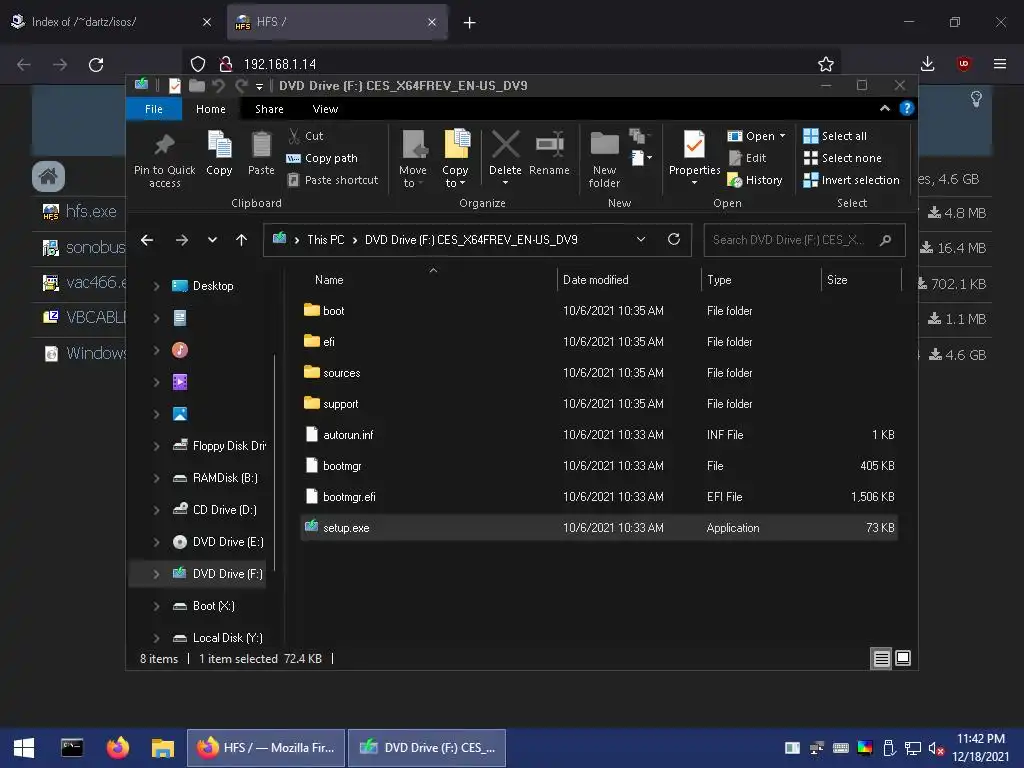This screenshot has width=1024, height=768.
Task: Select the setup.exe file
Action: pyautogui.click(x=599, y=528)
